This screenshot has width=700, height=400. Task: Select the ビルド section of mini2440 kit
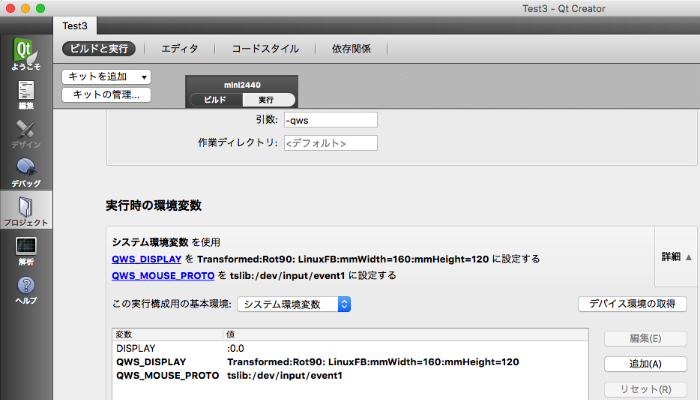[x=216, y=100]
